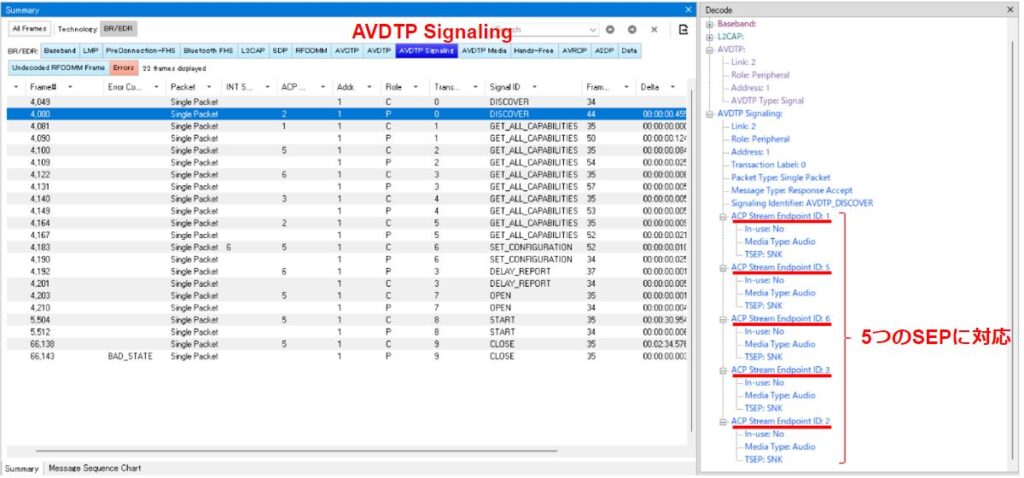The image size is (1024, 478).
Task: Click the search next arrow icon
Action: [x=632, y=30]
